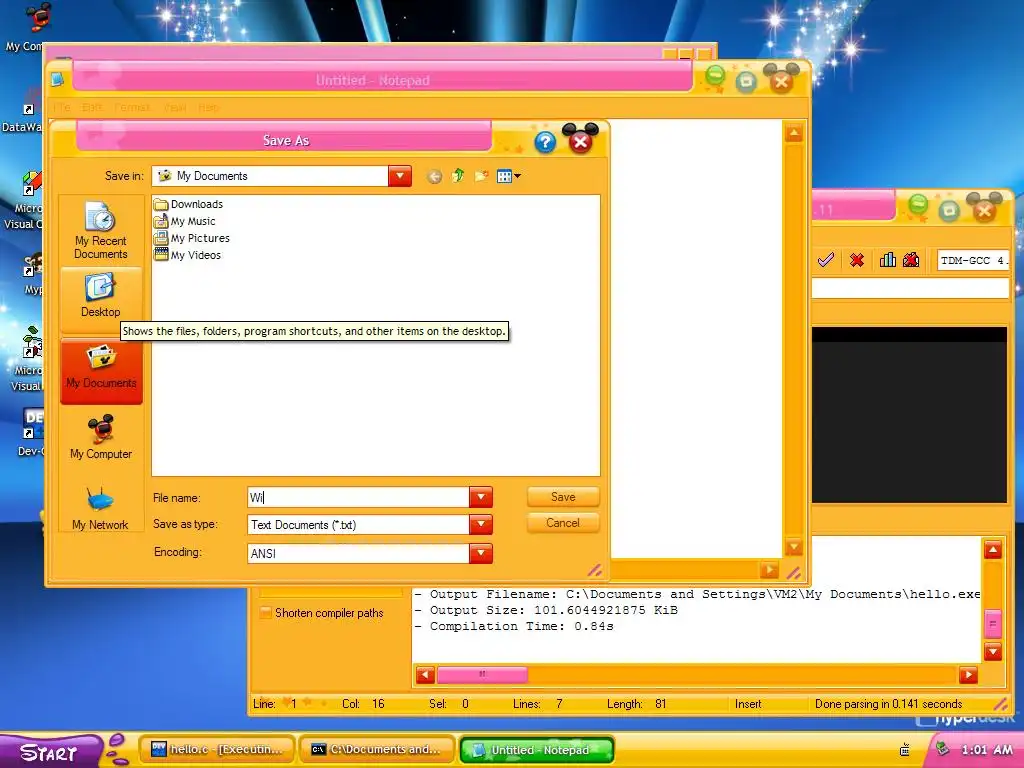Minimize the Dev-C++ window
Viewport: 1024px width, 768px height.
918,206
